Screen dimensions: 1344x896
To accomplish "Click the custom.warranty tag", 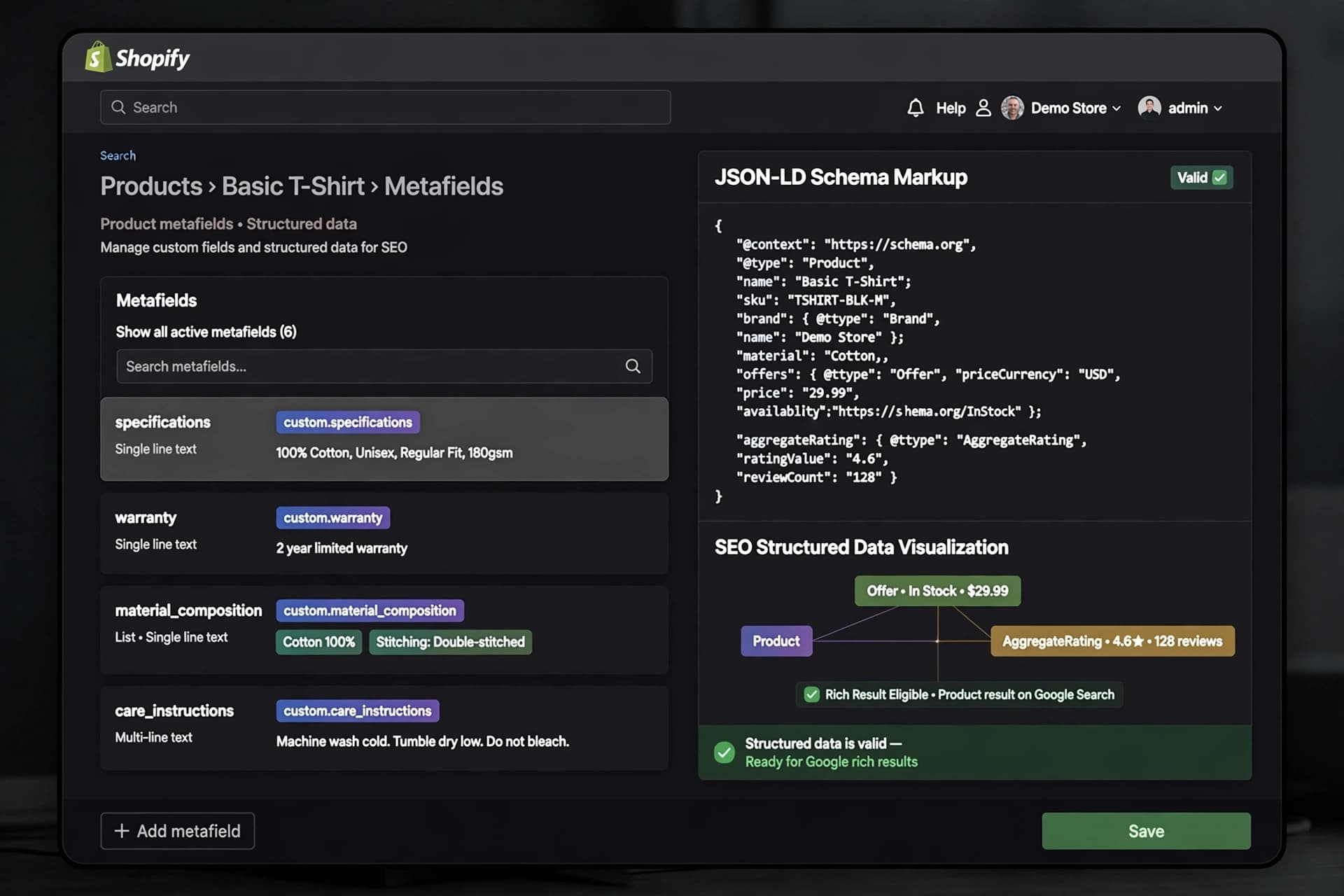I will [x=332, y=518].
